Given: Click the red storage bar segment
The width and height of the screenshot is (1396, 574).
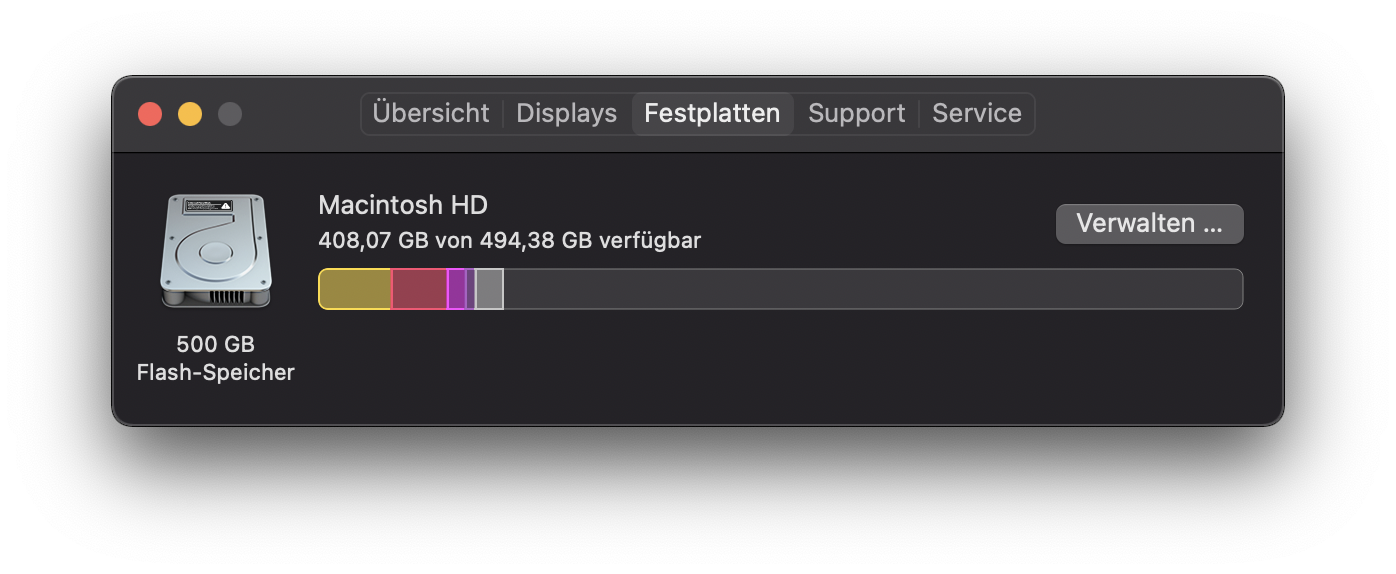Looking at the screenshot, I should point(419,289).
